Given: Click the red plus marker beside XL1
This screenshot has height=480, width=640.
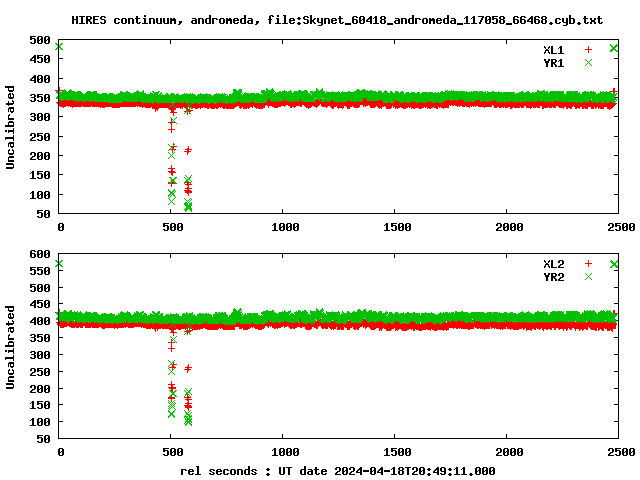Looking at the screenshot, I should [588, 50].
